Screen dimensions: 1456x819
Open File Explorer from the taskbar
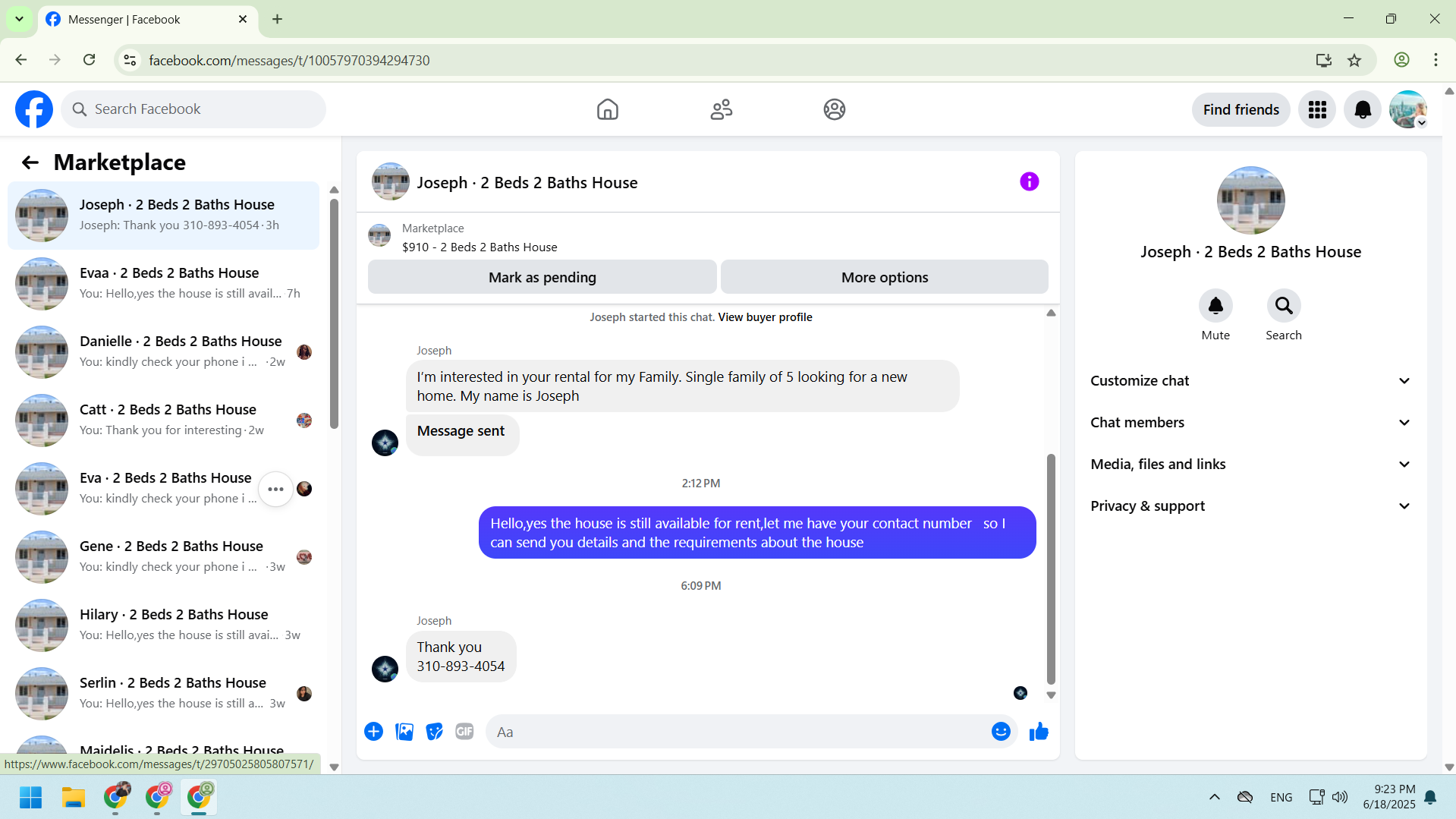(73, 798)
